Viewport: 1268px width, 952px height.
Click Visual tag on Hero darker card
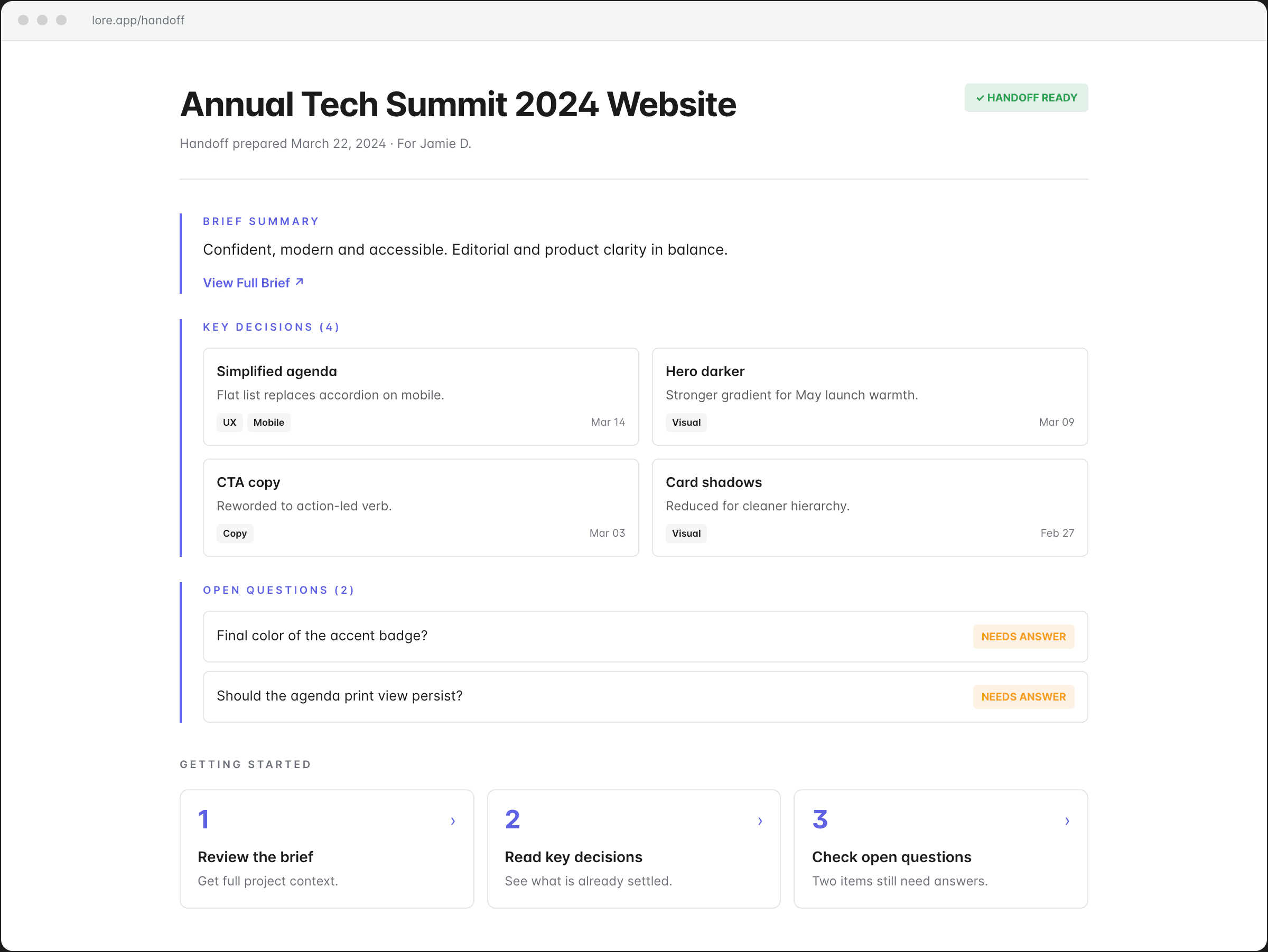coord(686,423)
